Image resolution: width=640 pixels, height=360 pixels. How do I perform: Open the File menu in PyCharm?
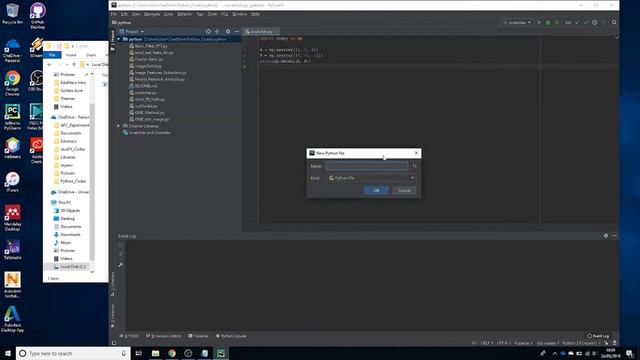[x=114, y=14]
